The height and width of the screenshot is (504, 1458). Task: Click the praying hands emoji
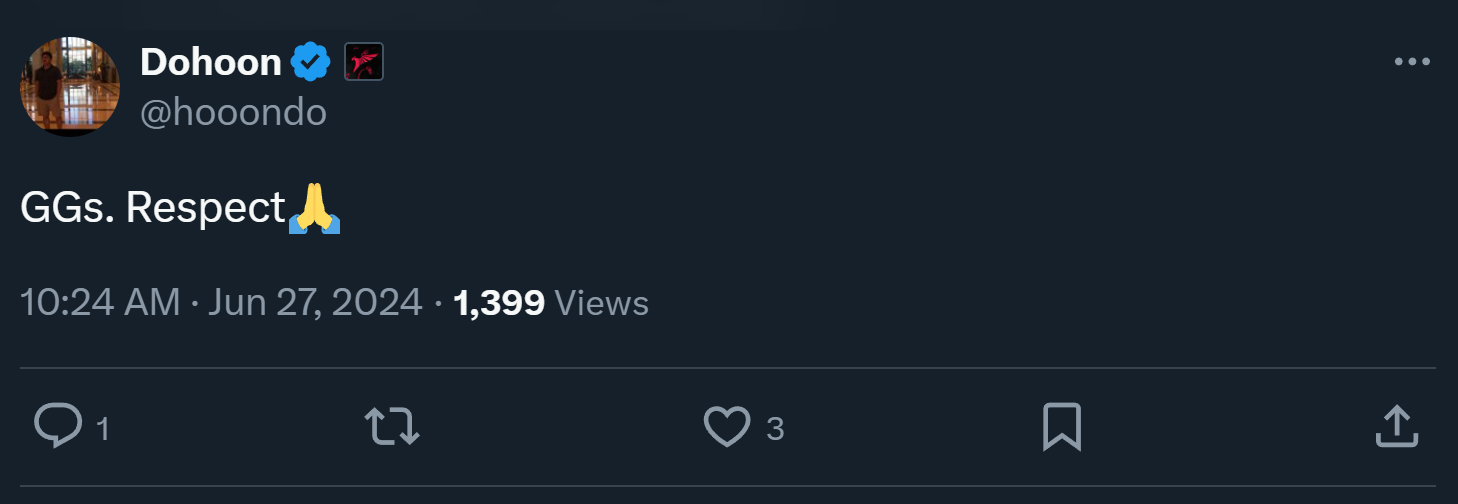pyautogui.click(x=314, y=208)
